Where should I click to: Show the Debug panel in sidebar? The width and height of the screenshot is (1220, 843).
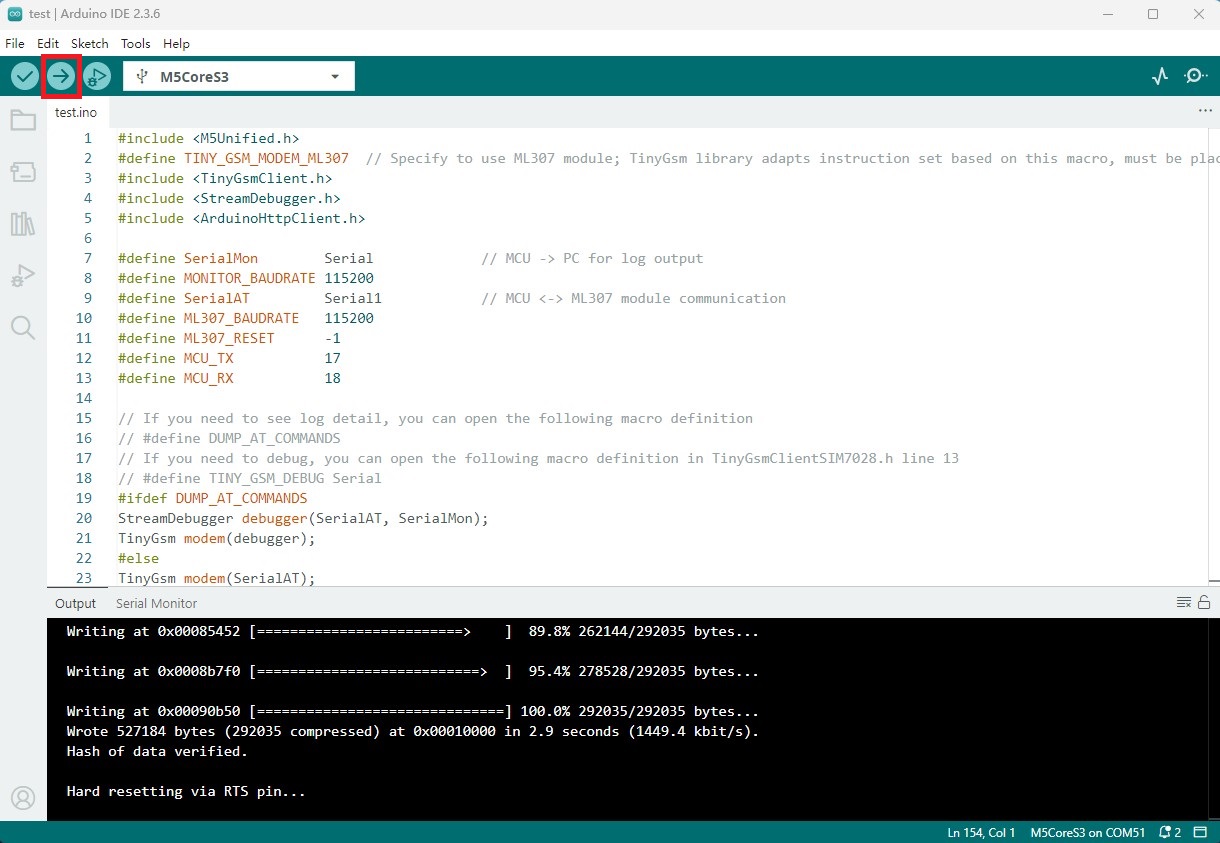click(23, 276)
